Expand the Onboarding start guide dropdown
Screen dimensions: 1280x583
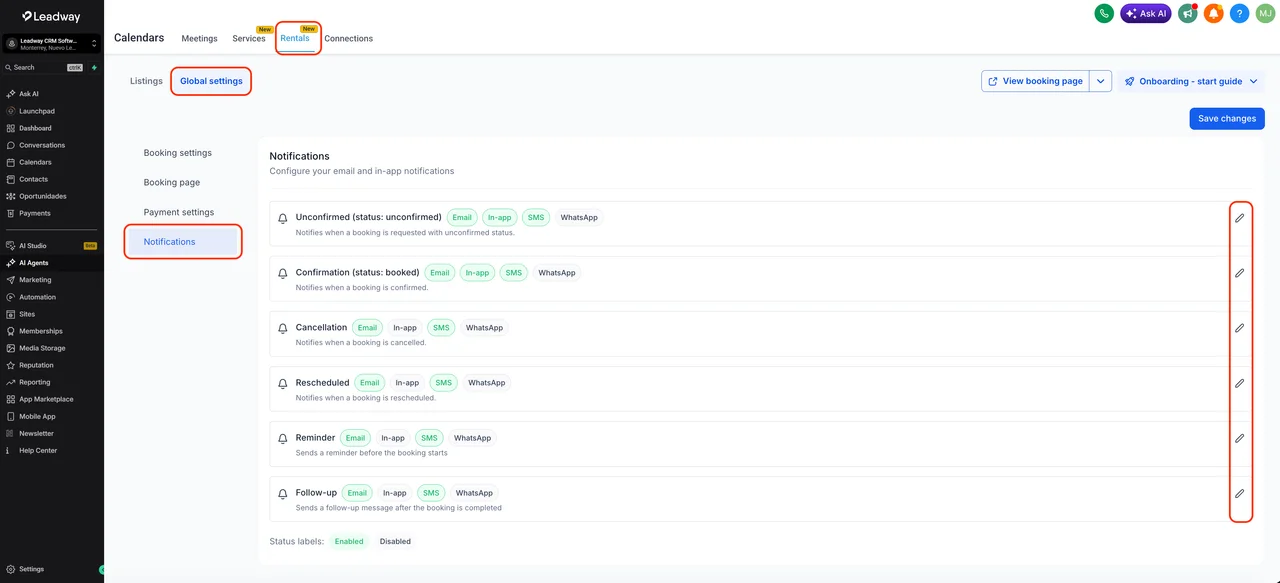pyautogui.click(x=1191, y=81)
